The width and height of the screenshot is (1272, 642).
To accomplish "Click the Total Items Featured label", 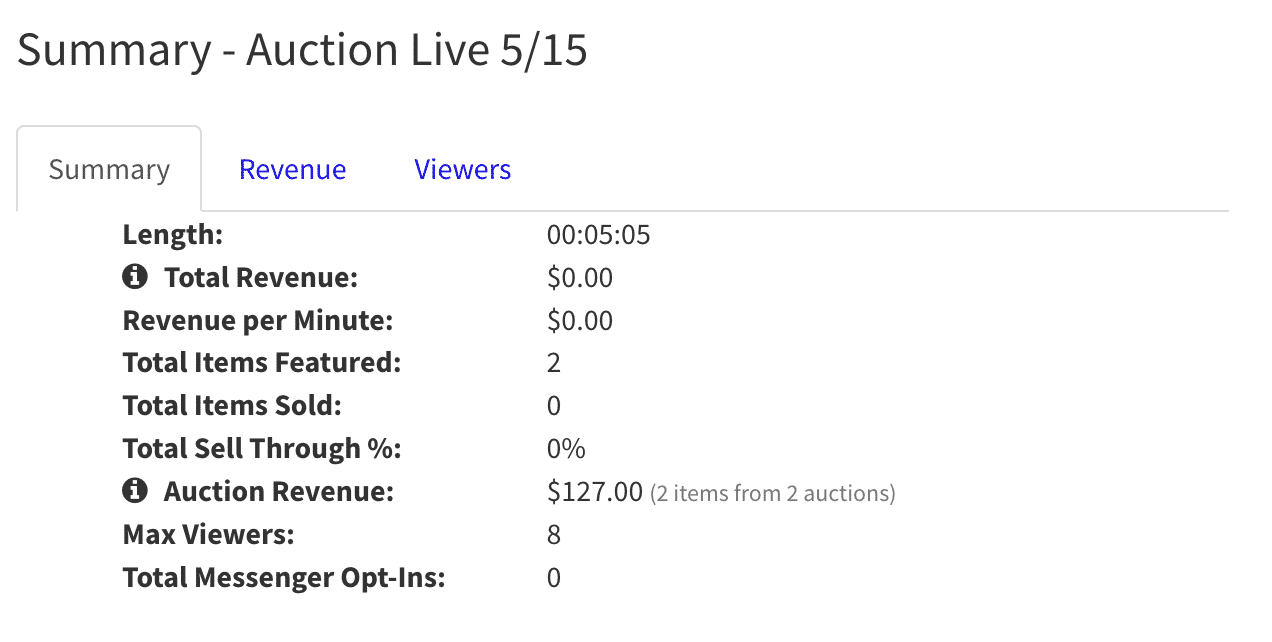I will [x=262, y=363].
